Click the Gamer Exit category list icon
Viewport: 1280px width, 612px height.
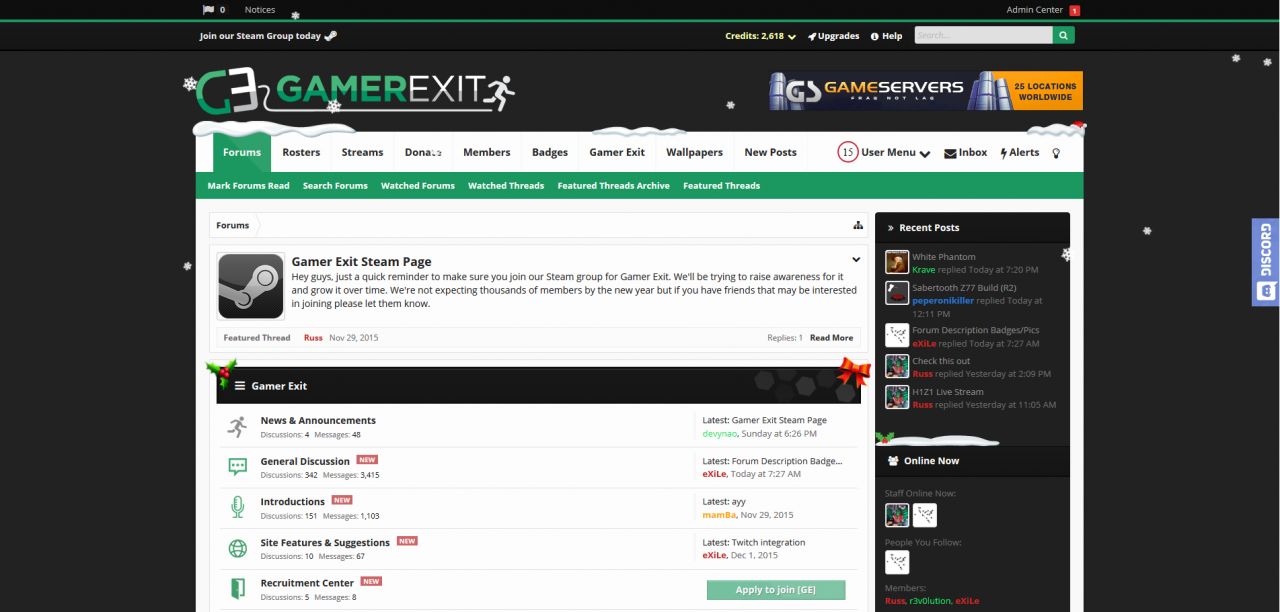coord(240,386)
